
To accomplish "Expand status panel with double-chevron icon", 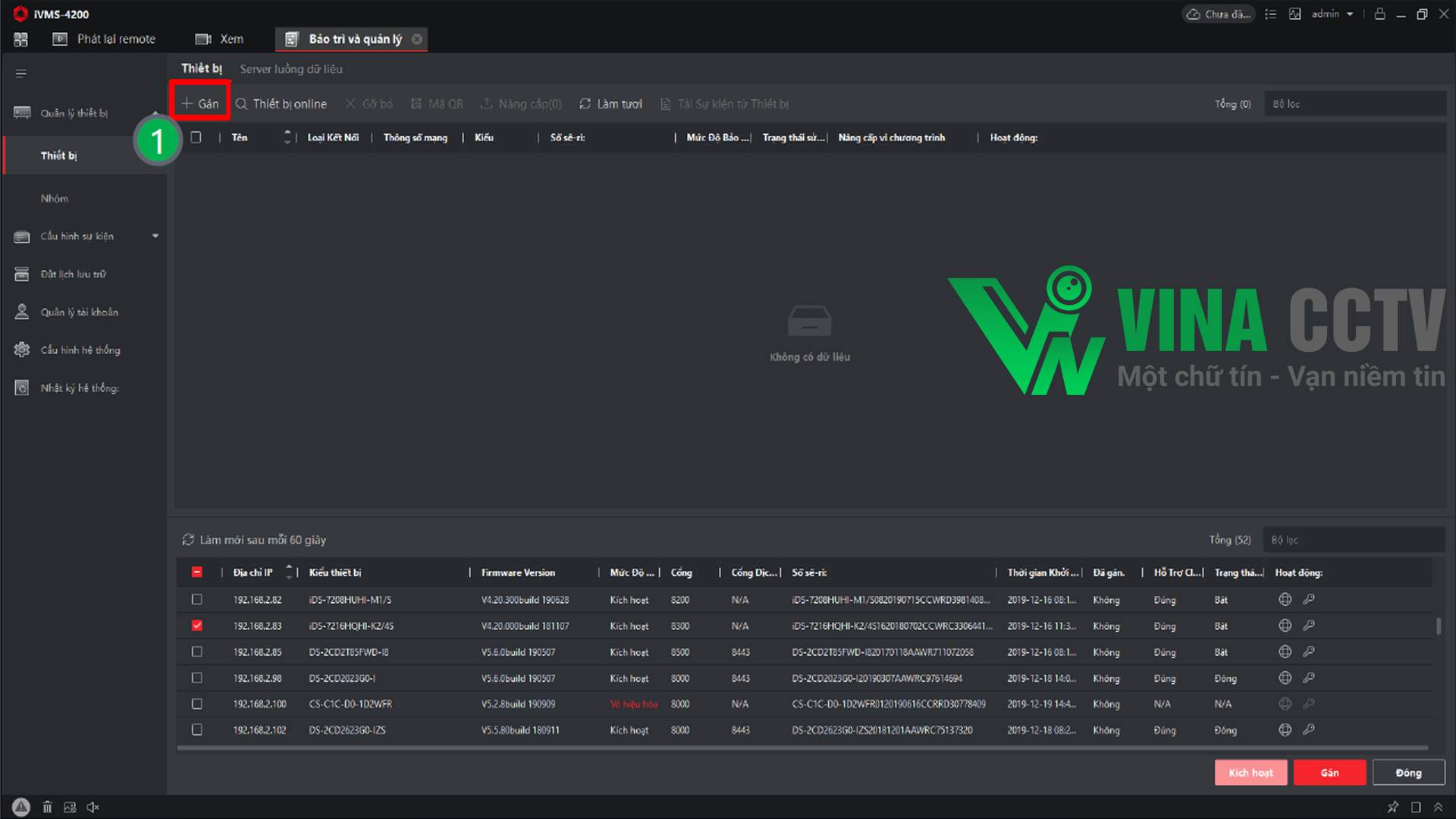I will click(1438, 807).
